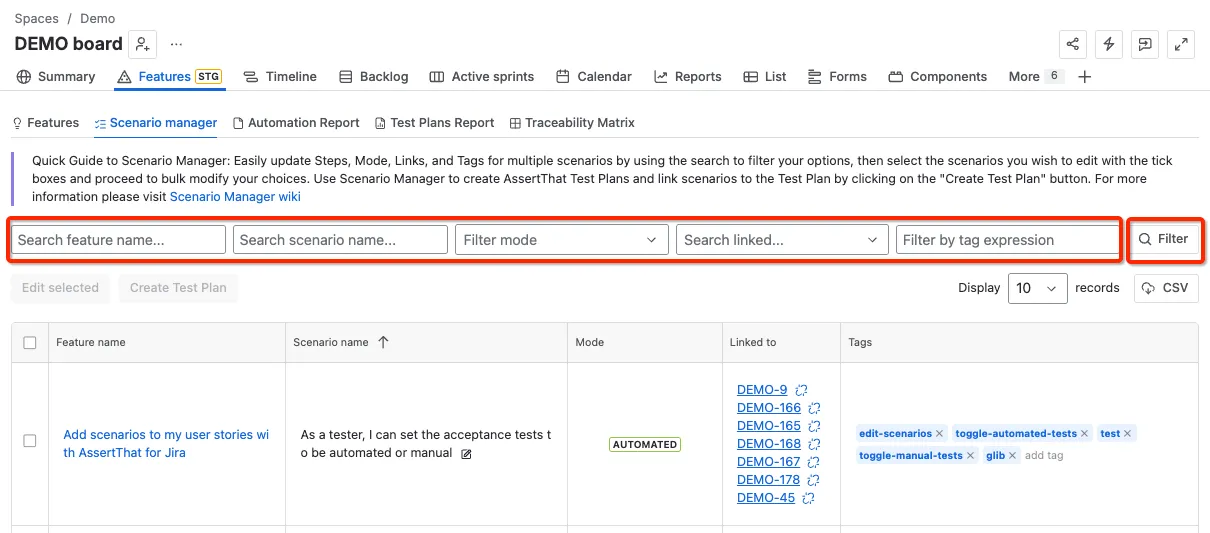
Task: Remove the toggle-manual-tests tag
Action: pos(970,456)
